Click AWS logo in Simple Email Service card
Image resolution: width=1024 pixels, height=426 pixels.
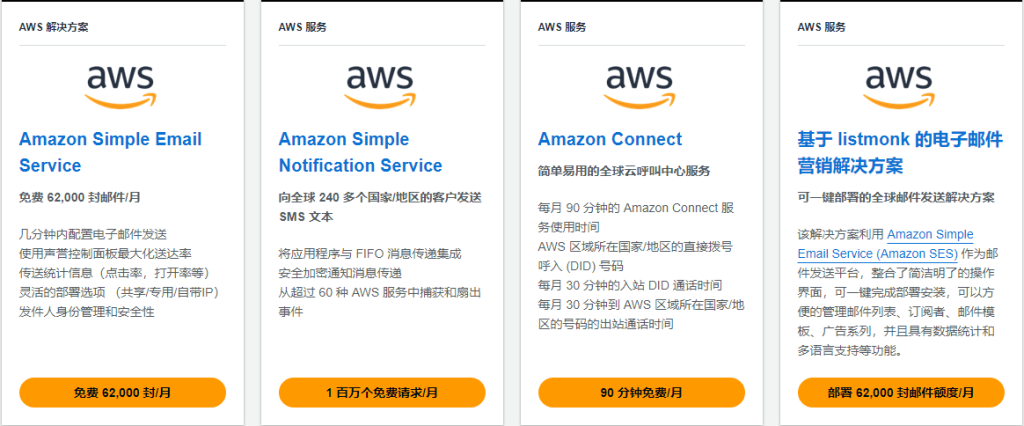point(120,84)
